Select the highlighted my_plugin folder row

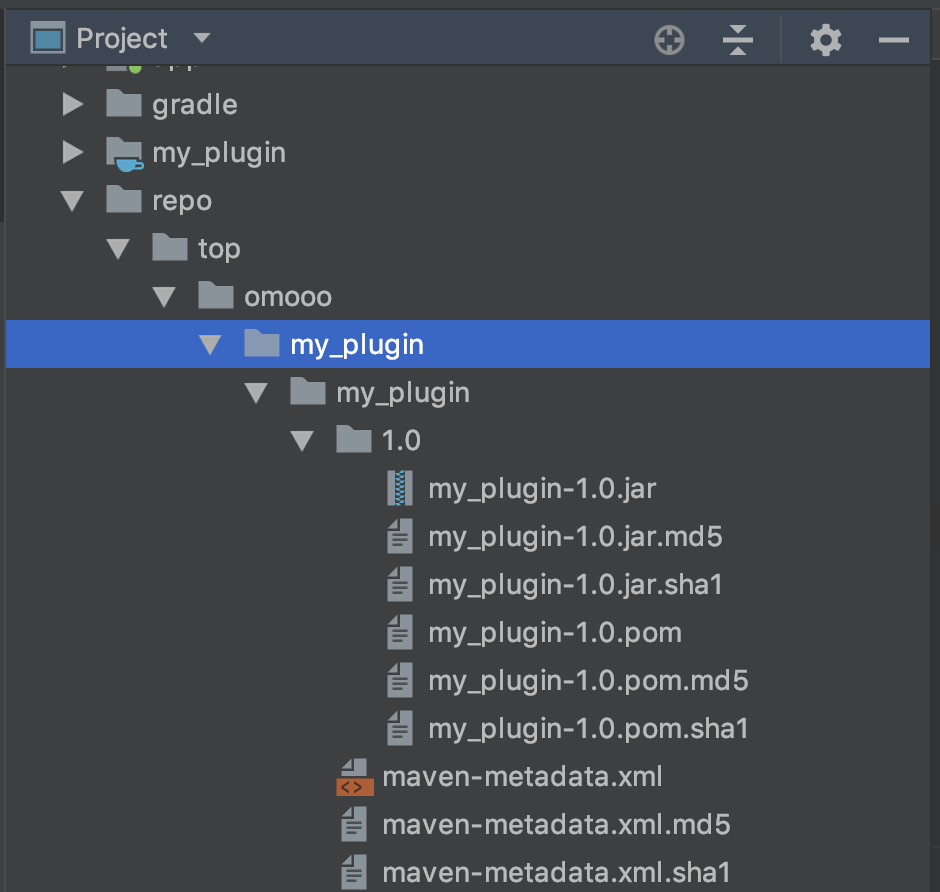click(356, 345)
